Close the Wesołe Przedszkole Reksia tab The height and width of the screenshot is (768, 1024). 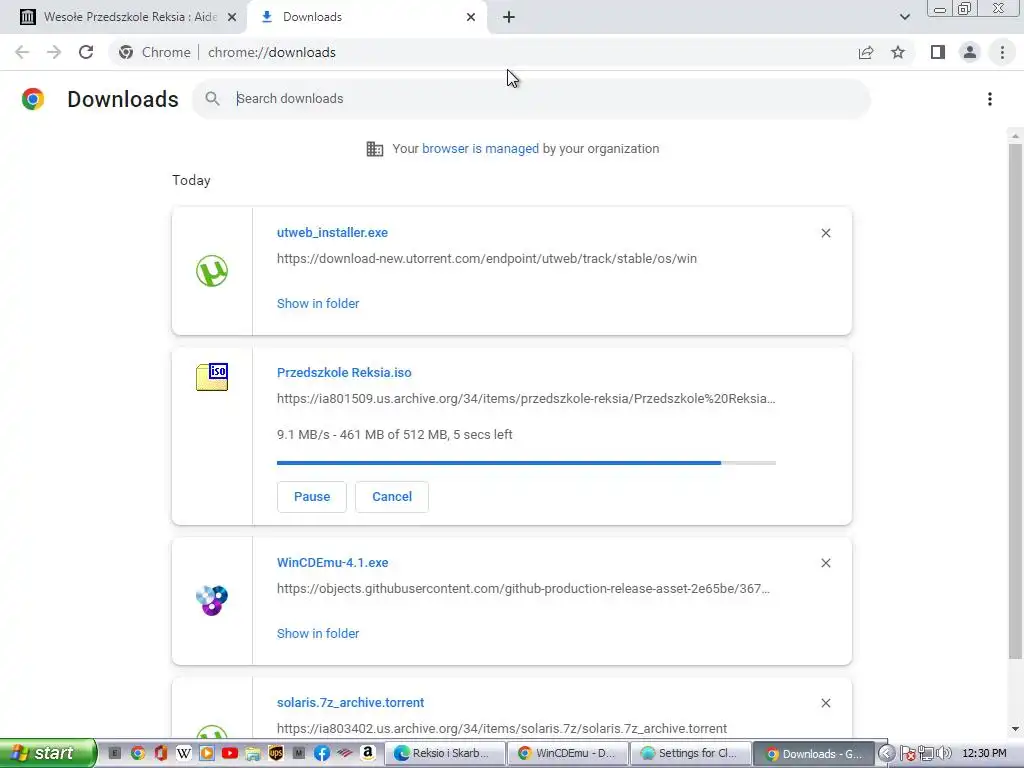click(232, 17)
